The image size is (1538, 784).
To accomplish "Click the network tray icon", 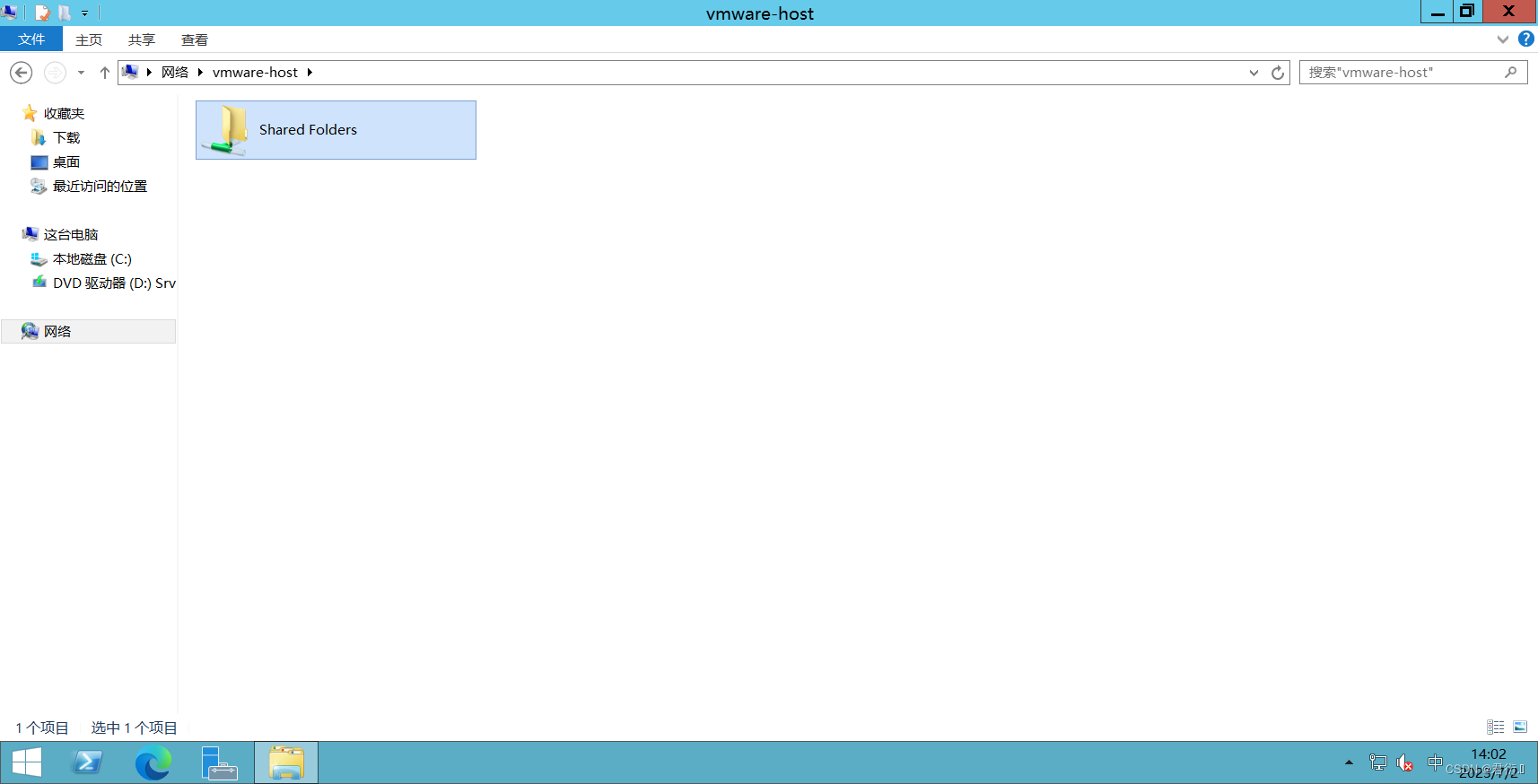I will click(1378, 762).
